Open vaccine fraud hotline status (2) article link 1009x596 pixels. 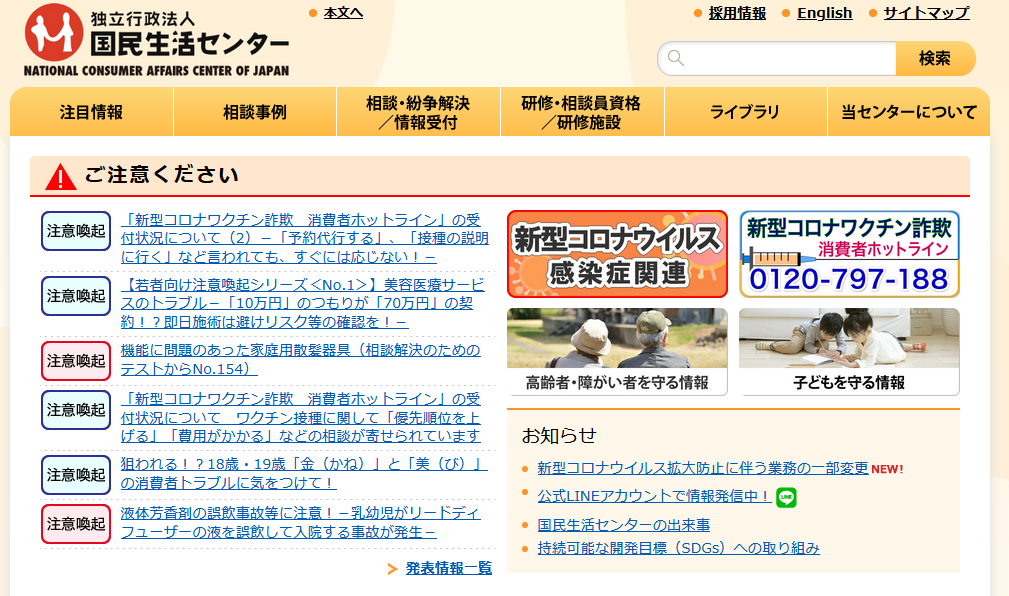point(304,238)
